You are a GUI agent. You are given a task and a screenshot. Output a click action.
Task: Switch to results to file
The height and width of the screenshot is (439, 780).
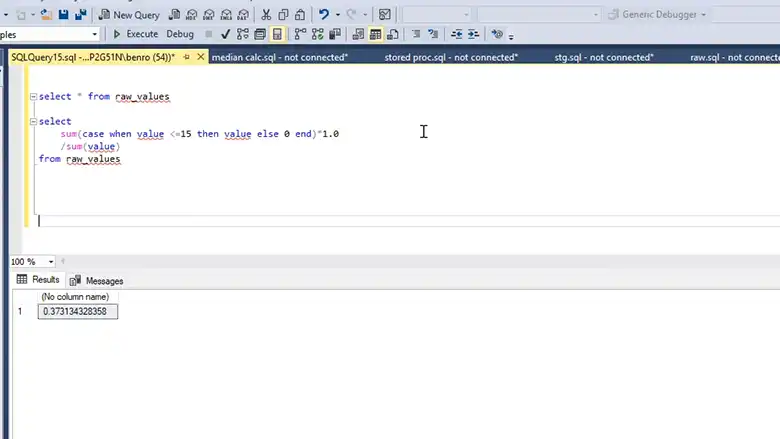(x=392, y=34)
